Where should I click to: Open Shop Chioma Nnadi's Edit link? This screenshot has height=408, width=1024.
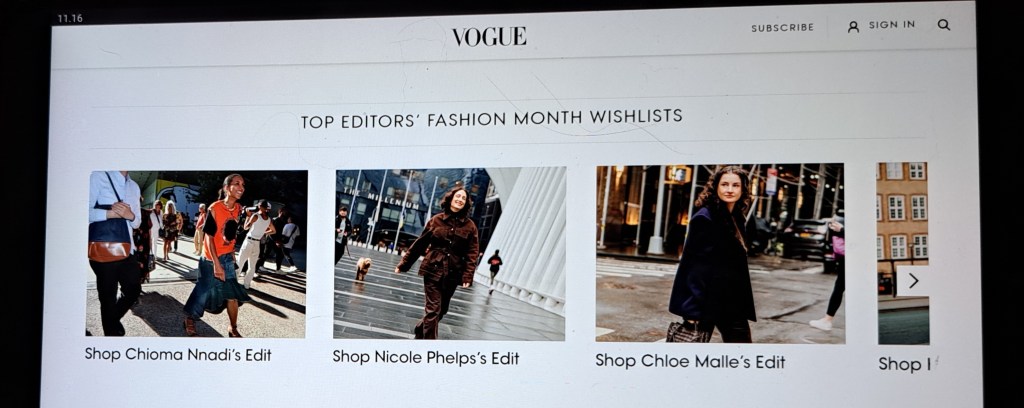click(178, 354)
